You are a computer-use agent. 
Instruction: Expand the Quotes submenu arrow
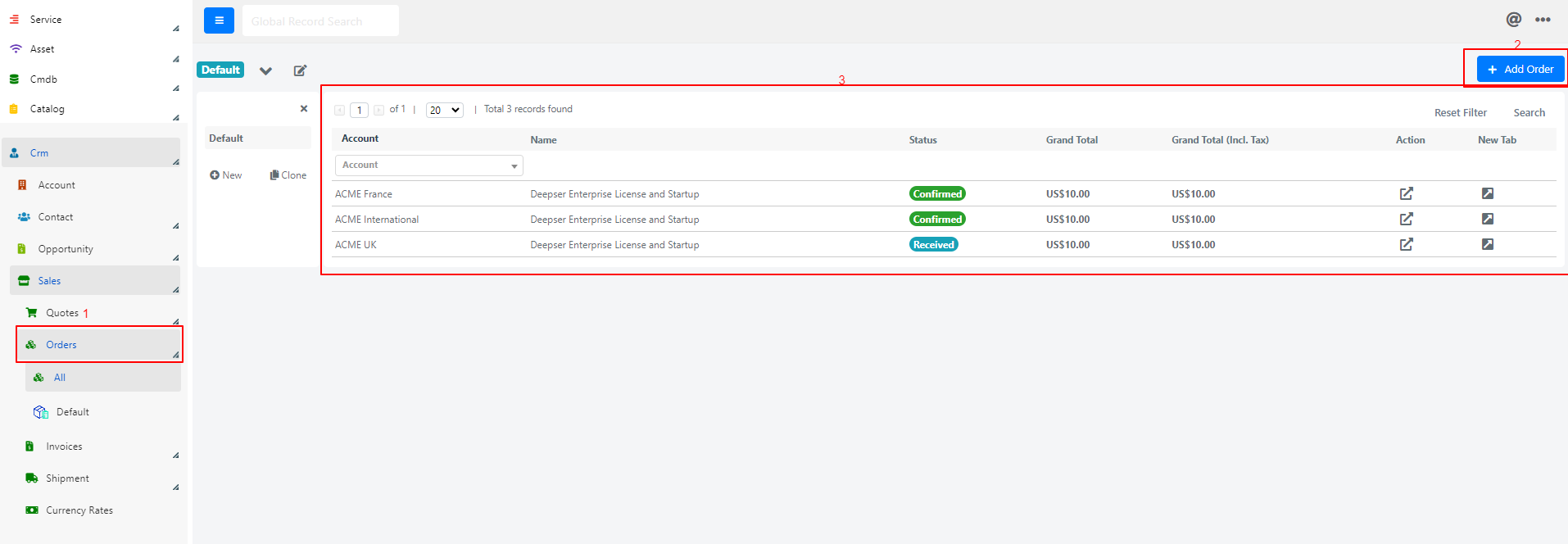point(175,322)
